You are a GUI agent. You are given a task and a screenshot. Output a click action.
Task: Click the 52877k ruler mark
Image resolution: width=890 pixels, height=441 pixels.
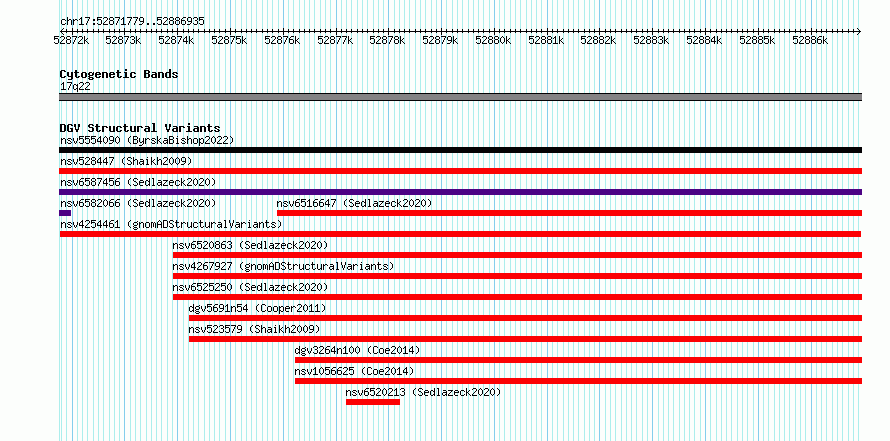[x=335, y=40]
